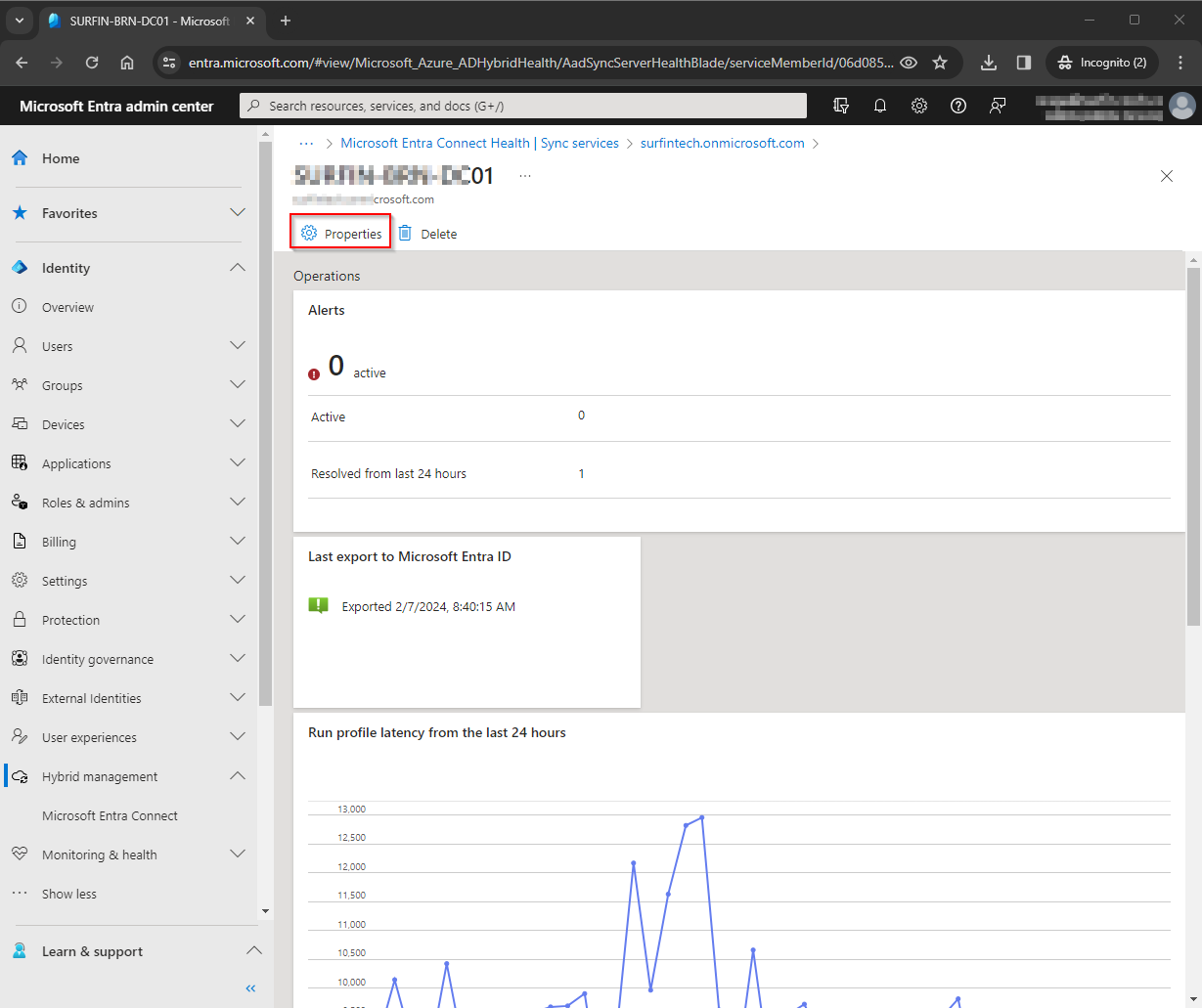Click the Favorites star icon
Viewport: 1202px width, 1008px height.
point(20,213)
